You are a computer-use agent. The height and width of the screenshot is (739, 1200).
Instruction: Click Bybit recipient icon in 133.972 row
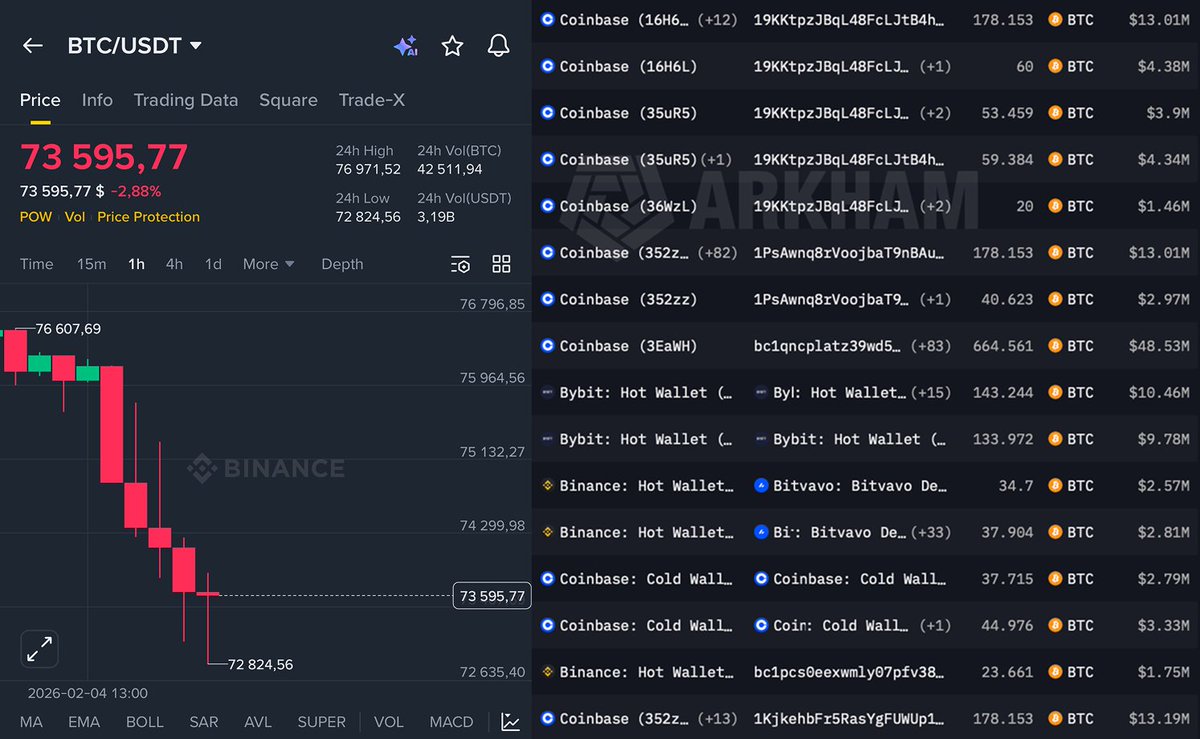click(761, 439)
